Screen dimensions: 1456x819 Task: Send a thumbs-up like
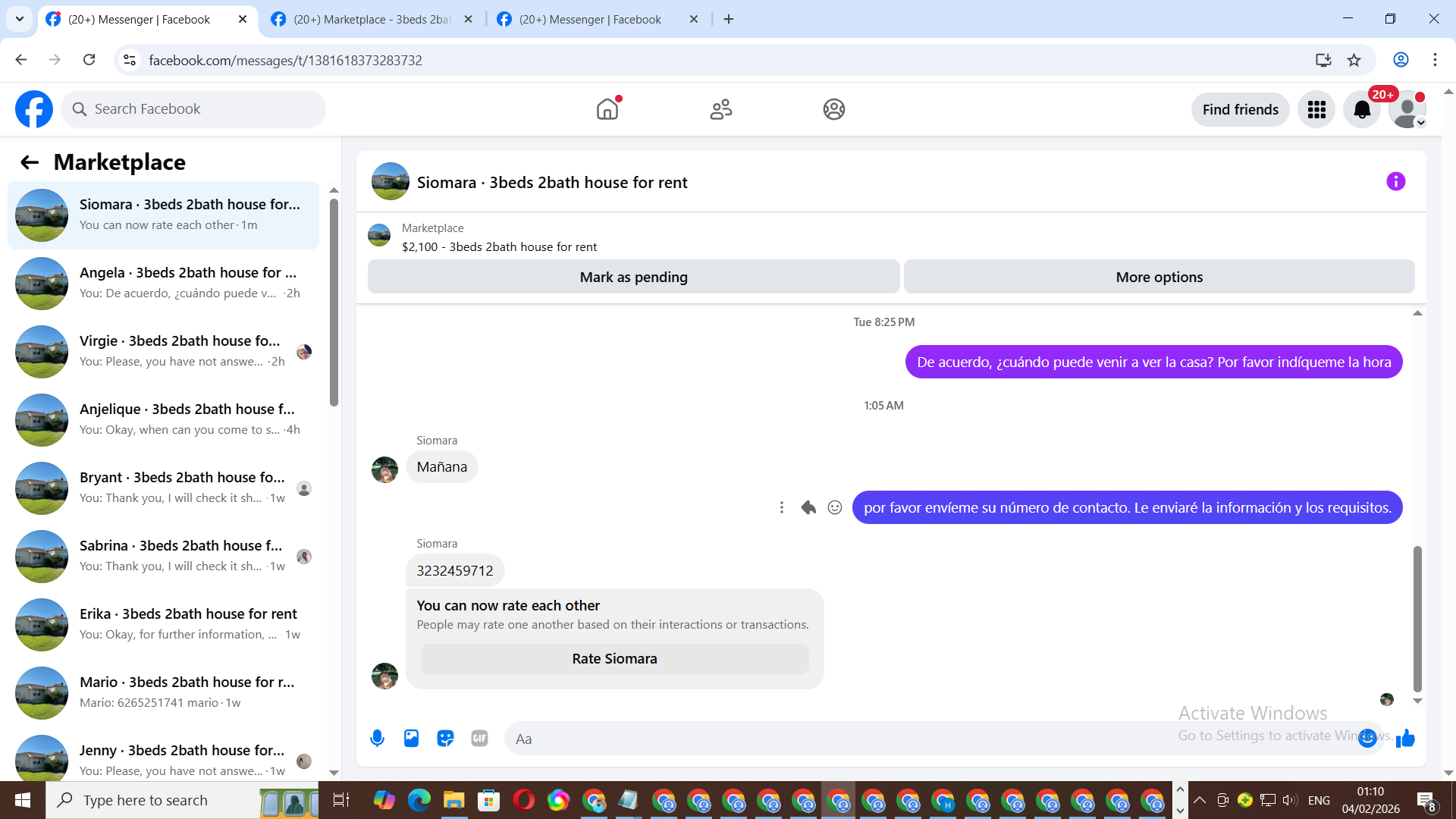(x=1405, y=738)
